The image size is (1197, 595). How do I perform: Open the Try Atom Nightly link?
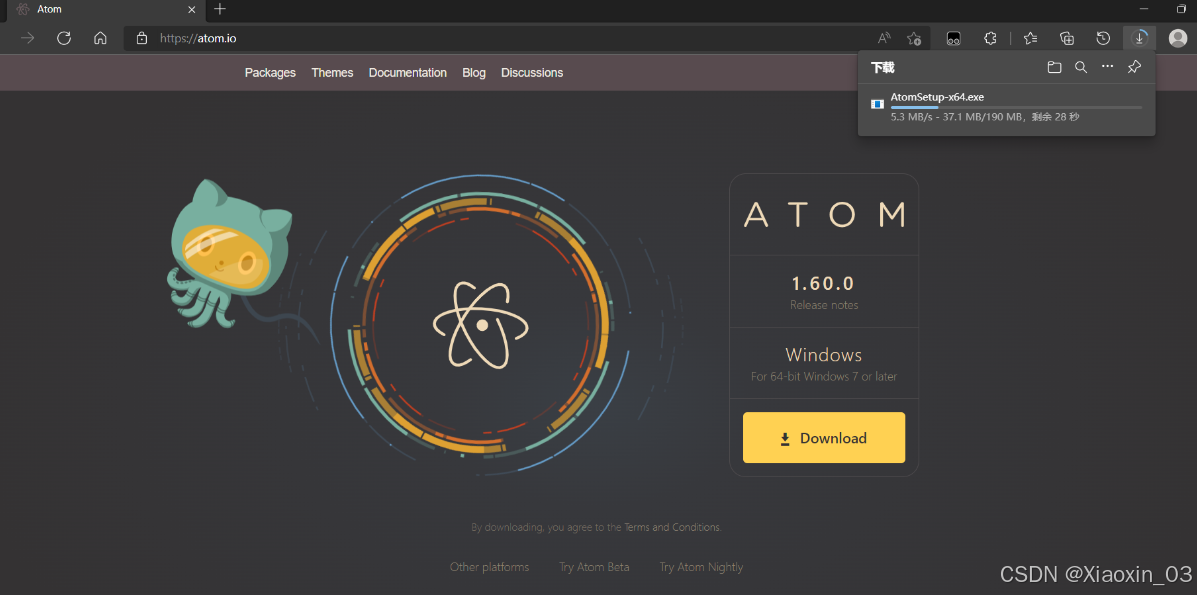coord(701,567)
